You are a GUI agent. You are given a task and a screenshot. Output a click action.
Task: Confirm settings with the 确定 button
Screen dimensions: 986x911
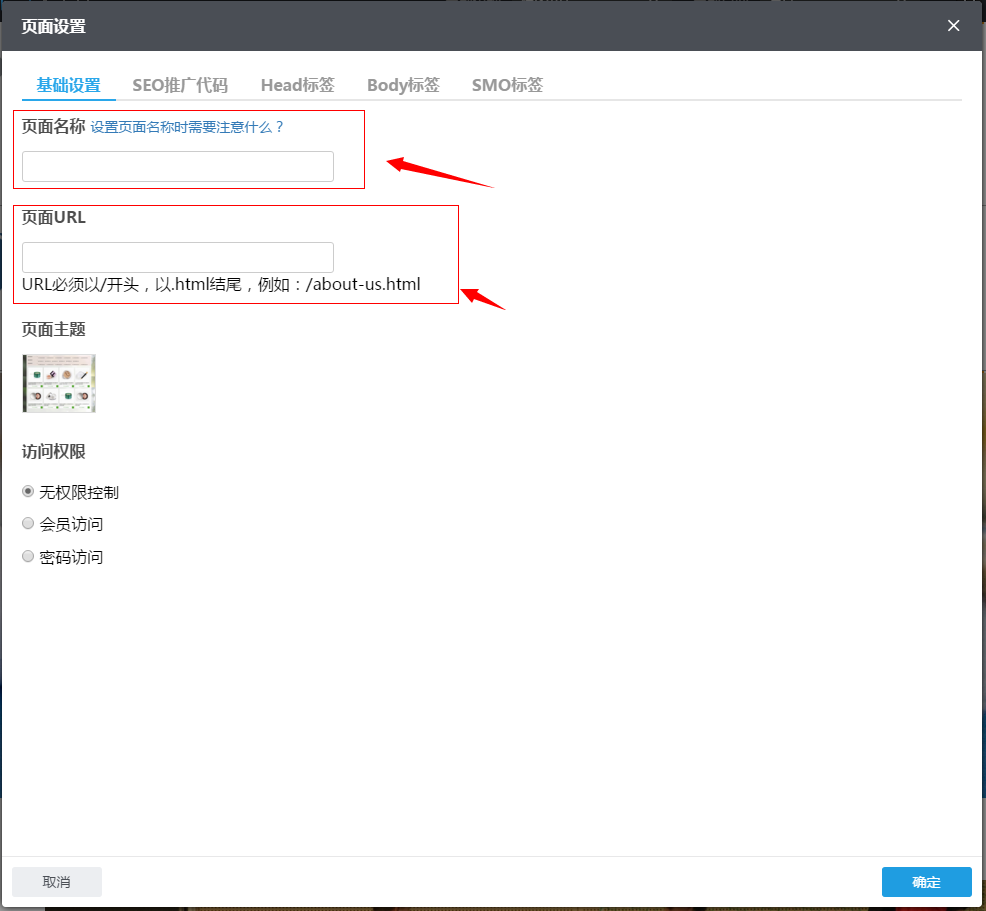(926, 882)
